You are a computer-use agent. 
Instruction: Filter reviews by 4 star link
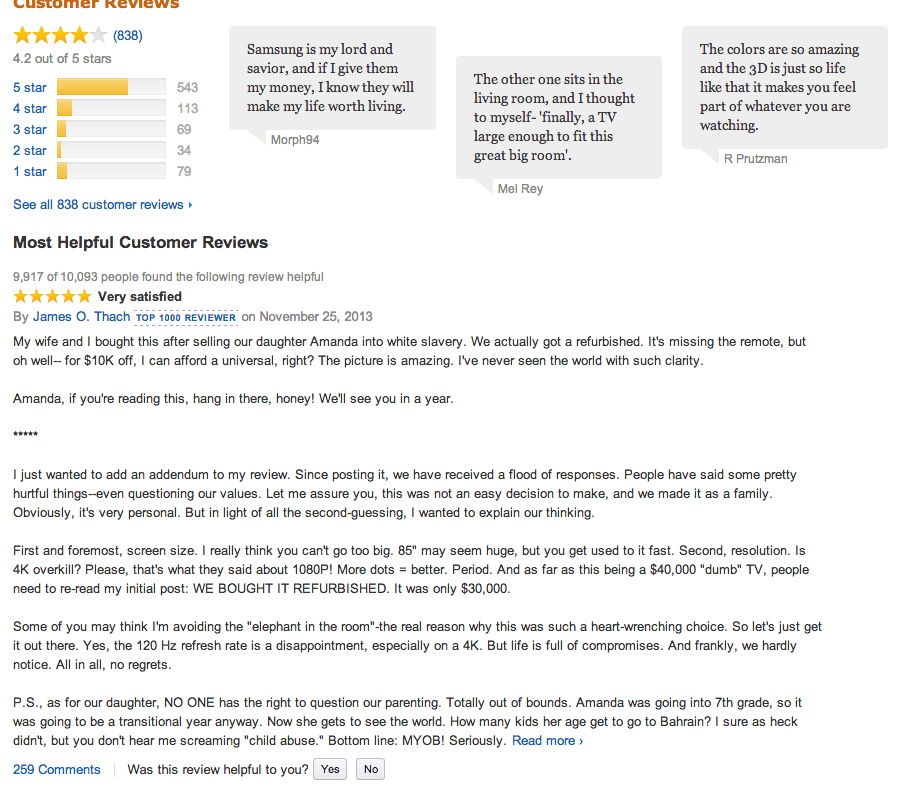[x=30, y=108]
